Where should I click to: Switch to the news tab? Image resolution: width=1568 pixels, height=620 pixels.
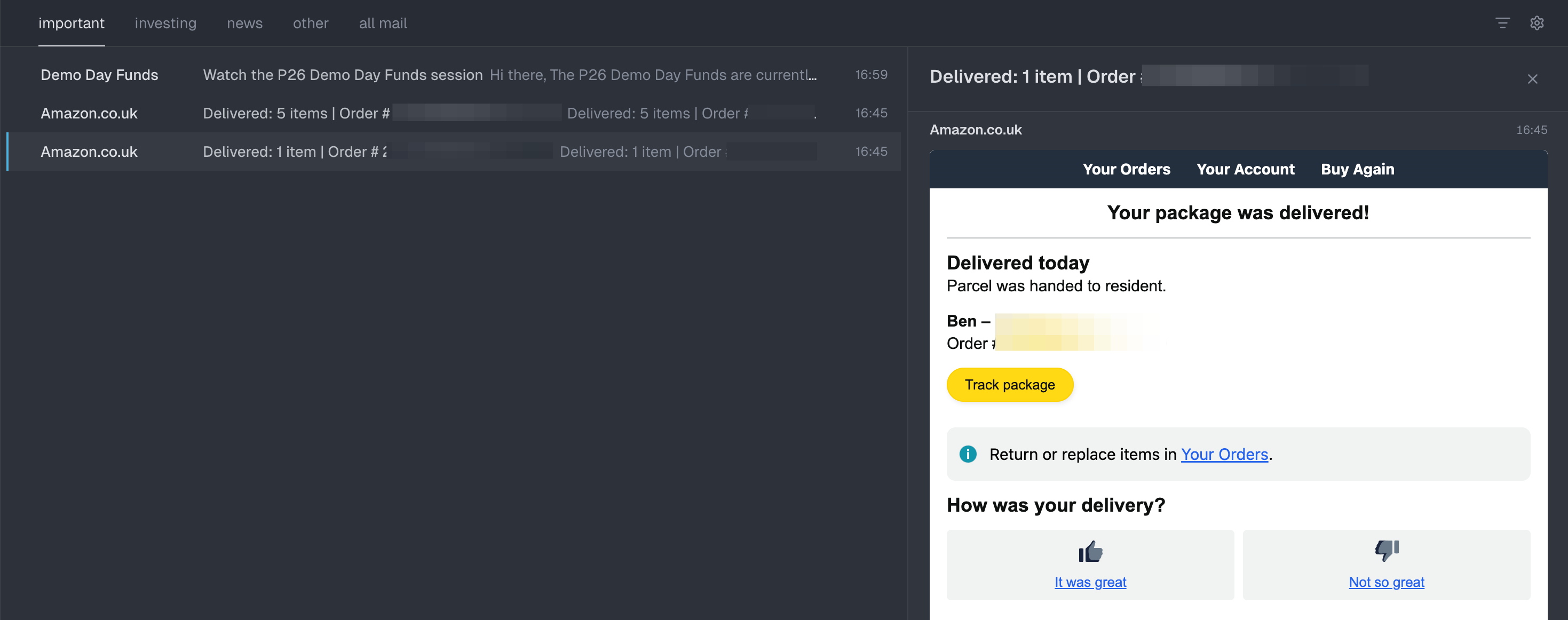(x=244, y=23)
